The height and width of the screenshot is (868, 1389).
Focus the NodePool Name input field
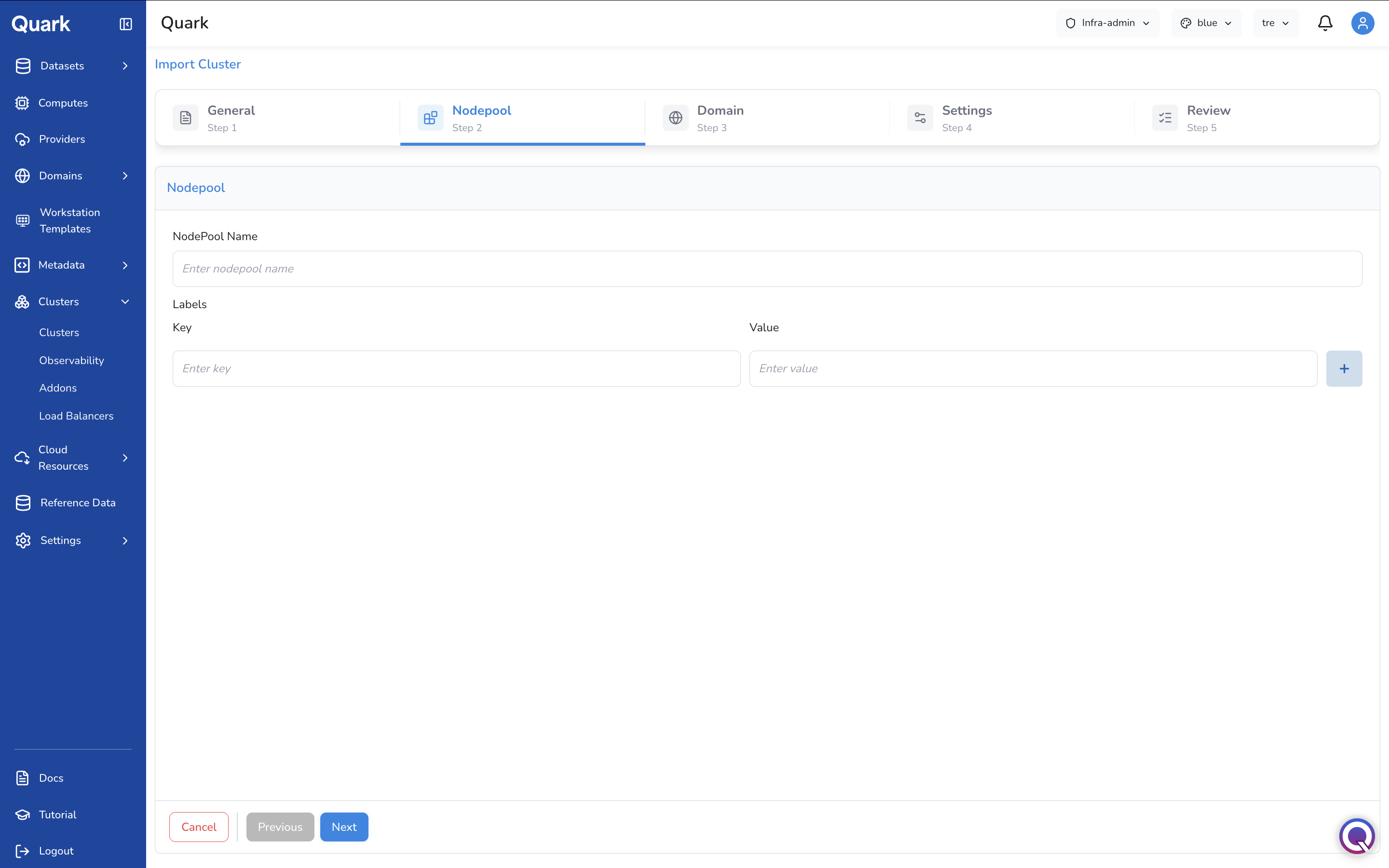[x=767, y=269]
